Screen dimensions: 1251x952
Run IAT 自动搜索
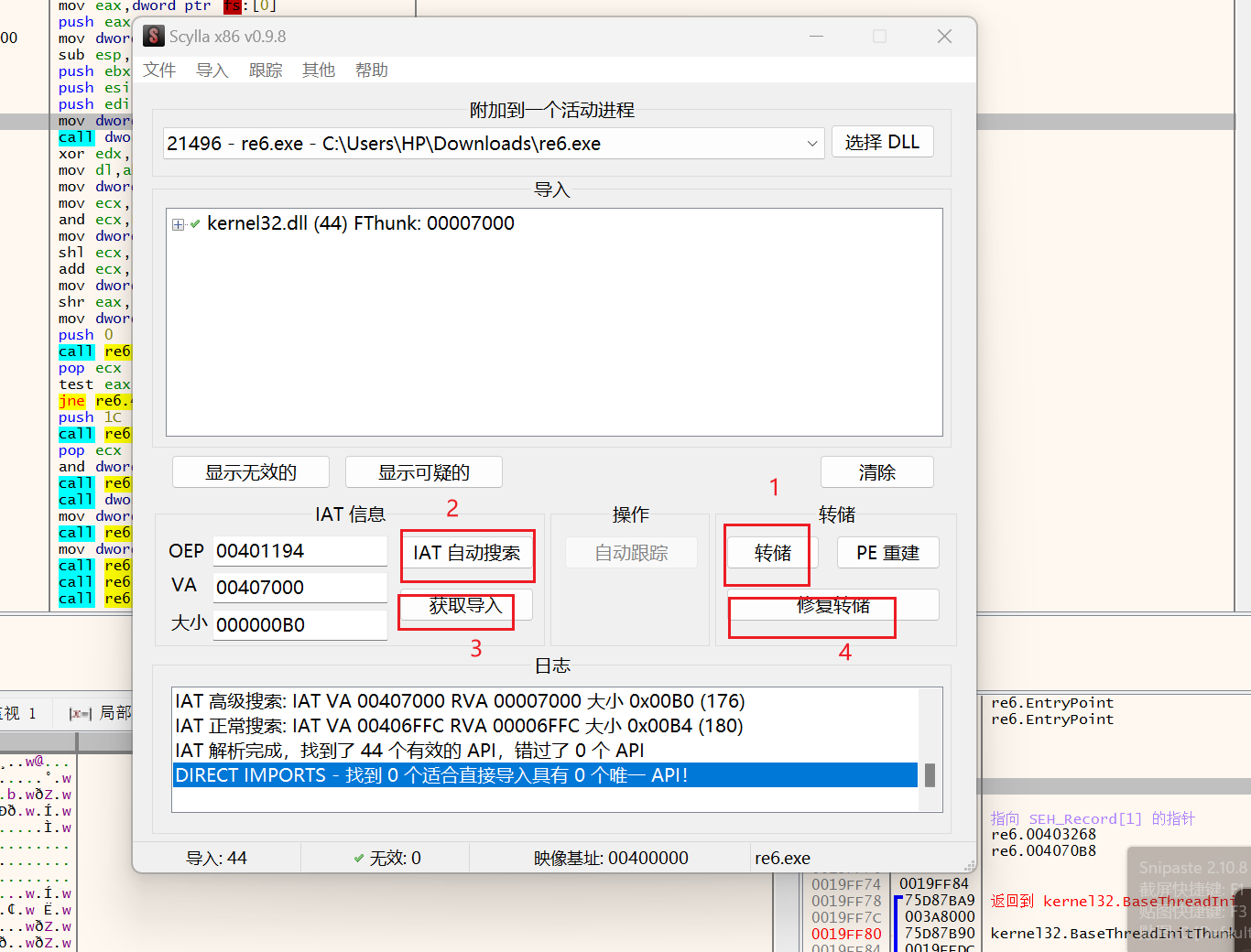(467, 553)
